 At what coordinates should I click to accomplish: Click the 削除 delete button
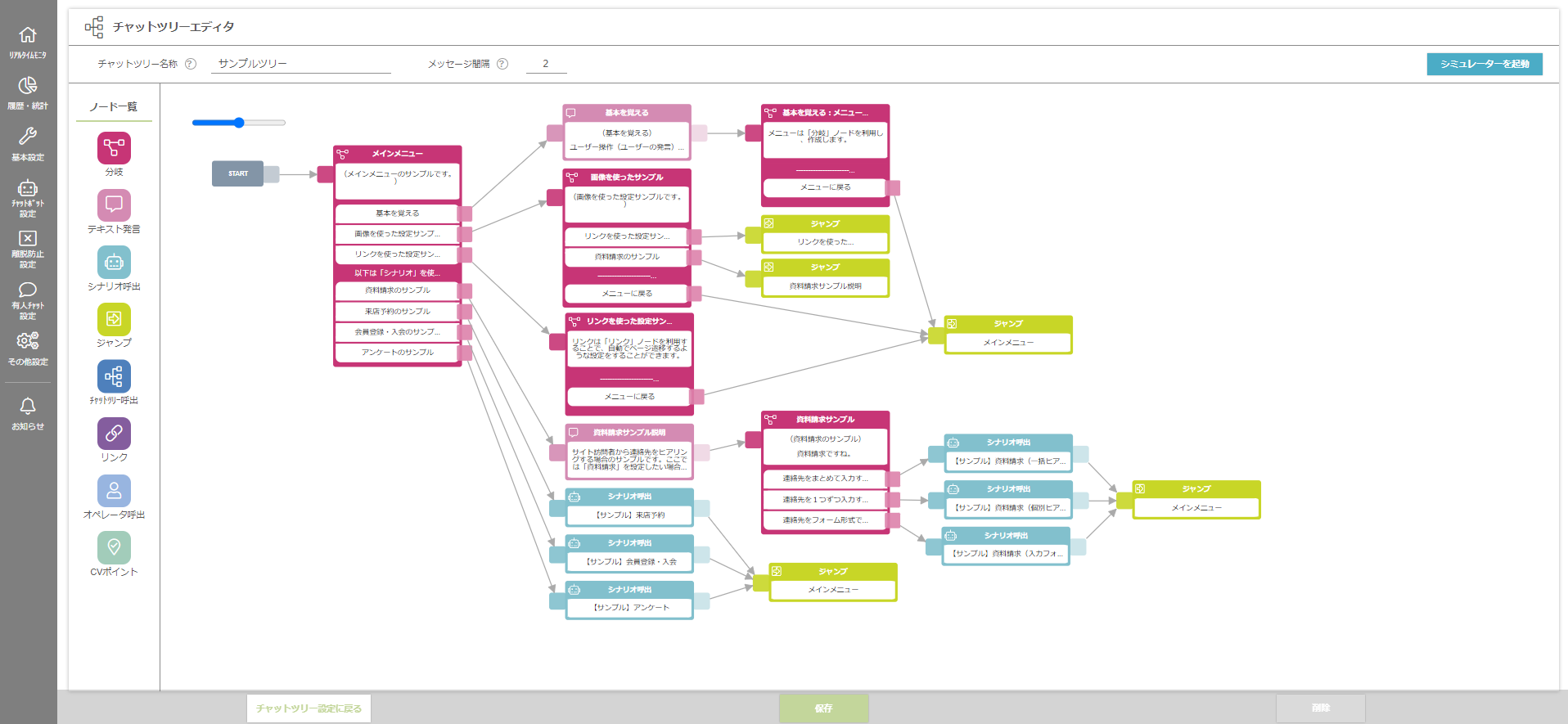(x=1321, y=708)
